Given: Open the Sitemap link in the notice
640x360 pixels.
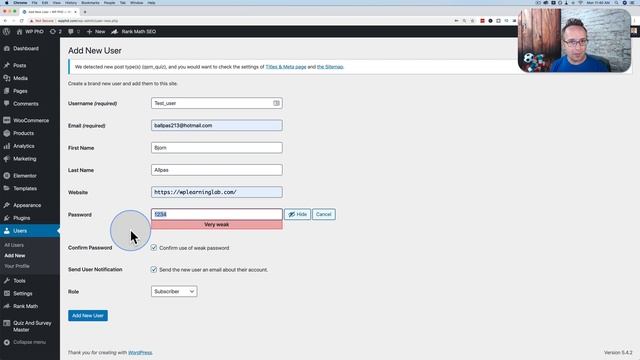Looking at the screenshot, I should pos(330,67).
